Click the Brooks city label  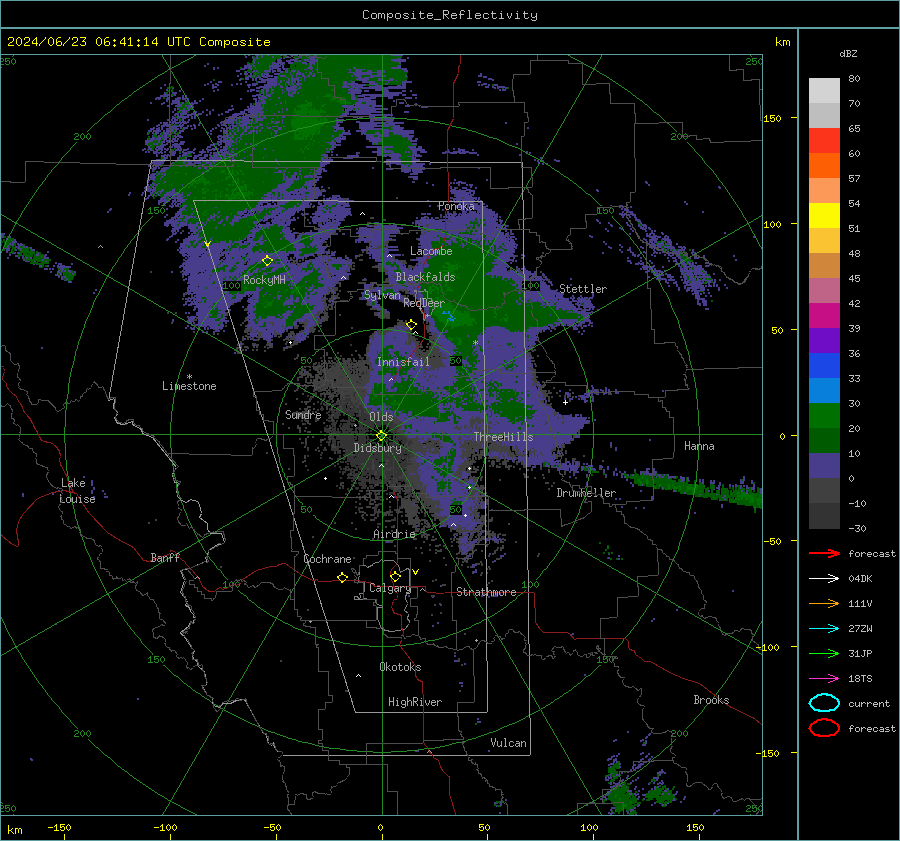coord(711,700)
